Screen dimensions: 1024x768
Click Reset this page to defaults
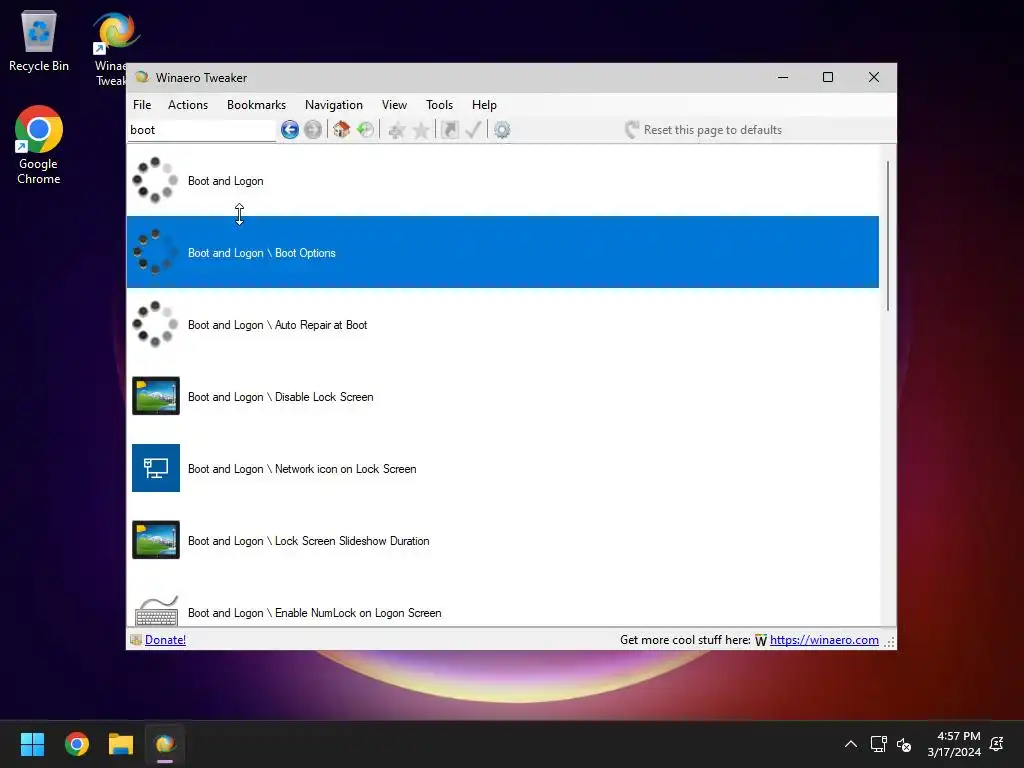tap(703, 130)
